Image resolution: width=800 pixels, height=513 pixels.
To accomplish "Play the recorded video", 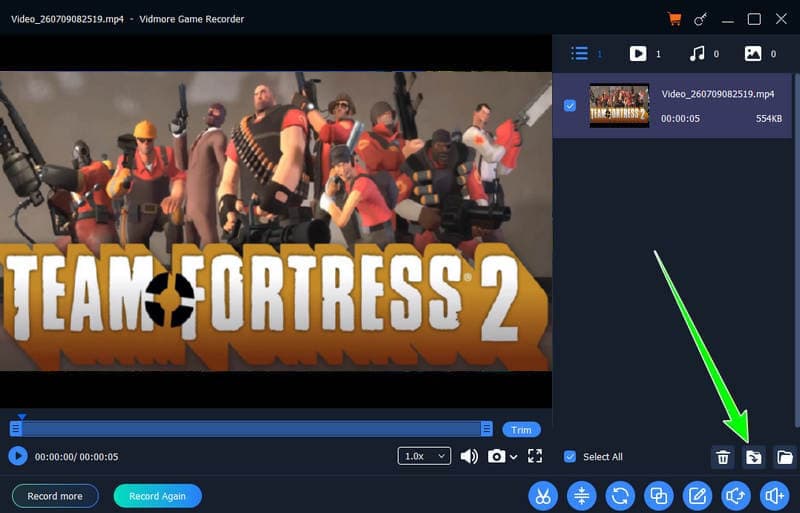I will pyautogui.click(x=18, y=456).
